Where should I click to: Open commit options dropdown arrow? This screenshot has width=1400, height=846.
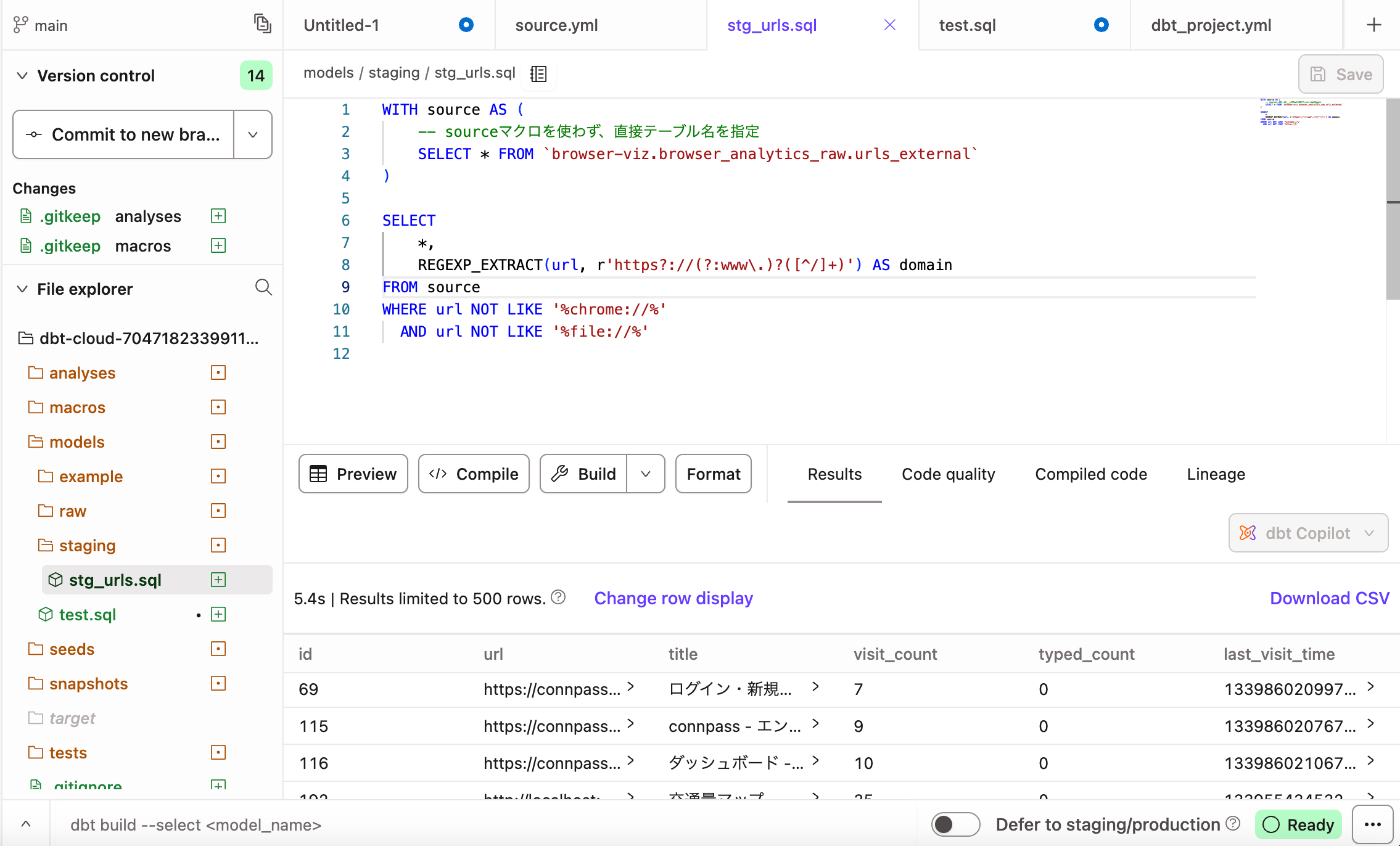[x=253, y=134]
